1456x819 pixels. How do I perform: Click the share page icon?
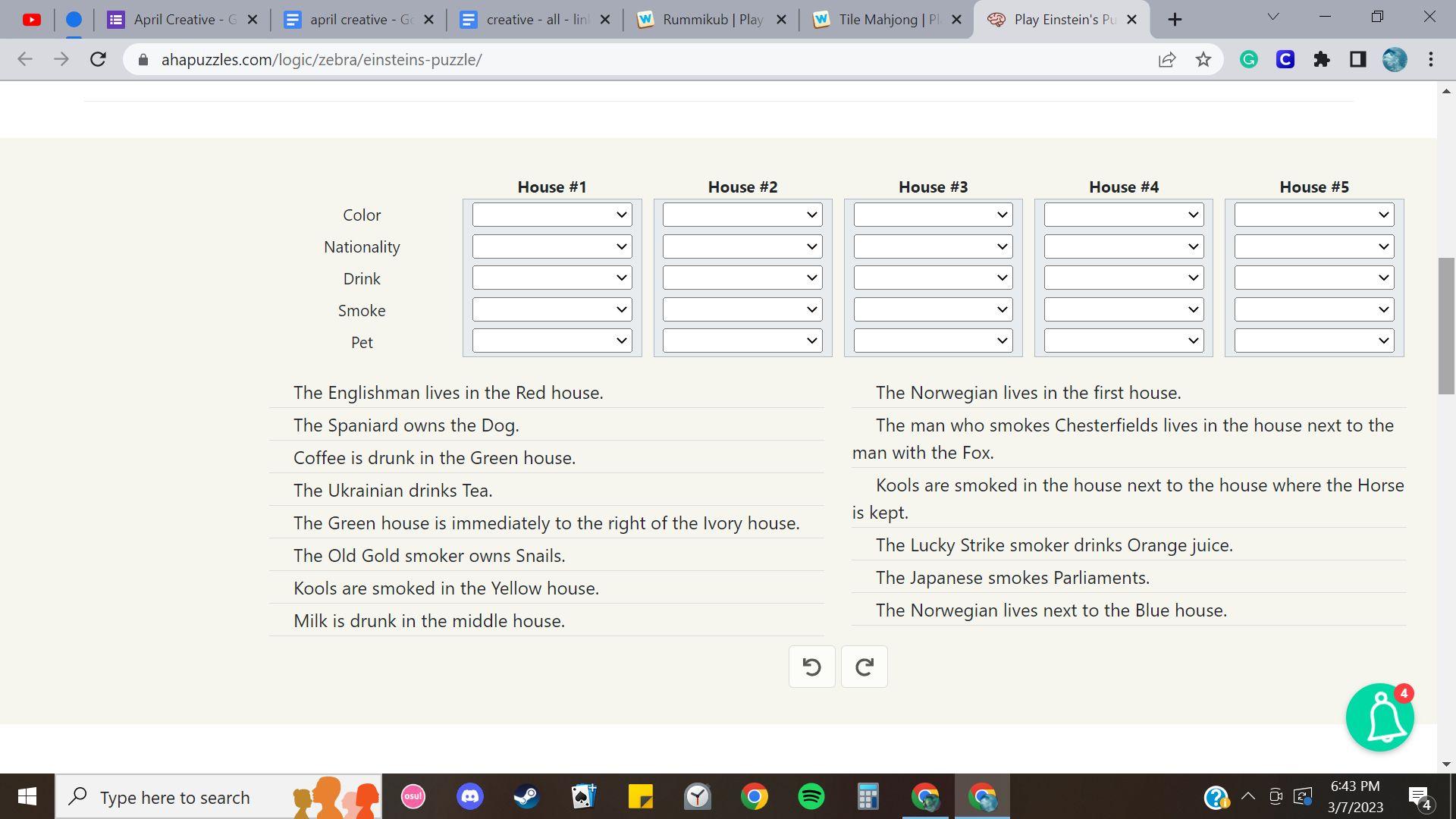(1167, 59)
